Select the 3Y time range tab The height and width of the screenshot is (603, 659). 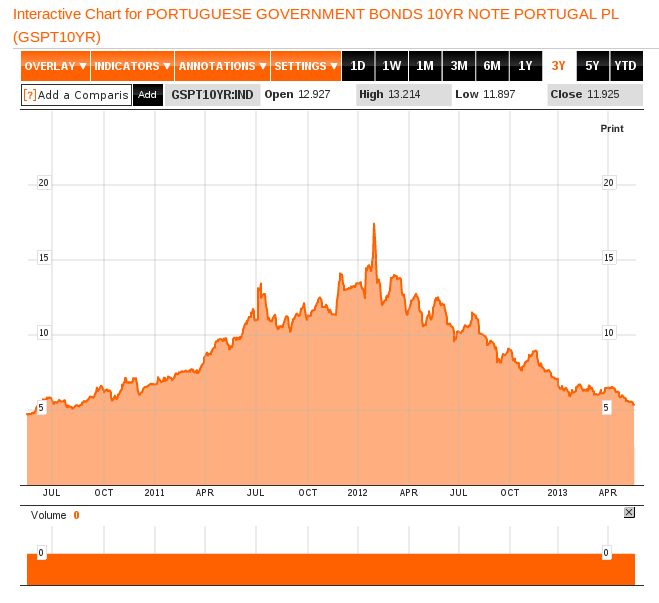tap(559, 66)
